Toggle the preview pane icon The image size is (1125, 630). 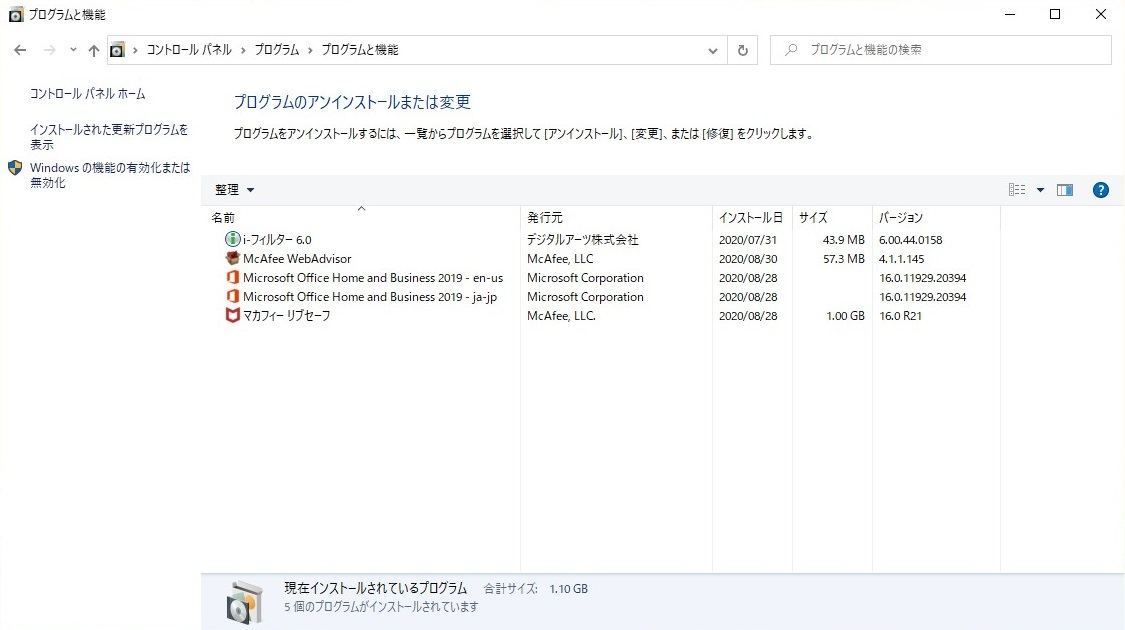coord(1065,190)
